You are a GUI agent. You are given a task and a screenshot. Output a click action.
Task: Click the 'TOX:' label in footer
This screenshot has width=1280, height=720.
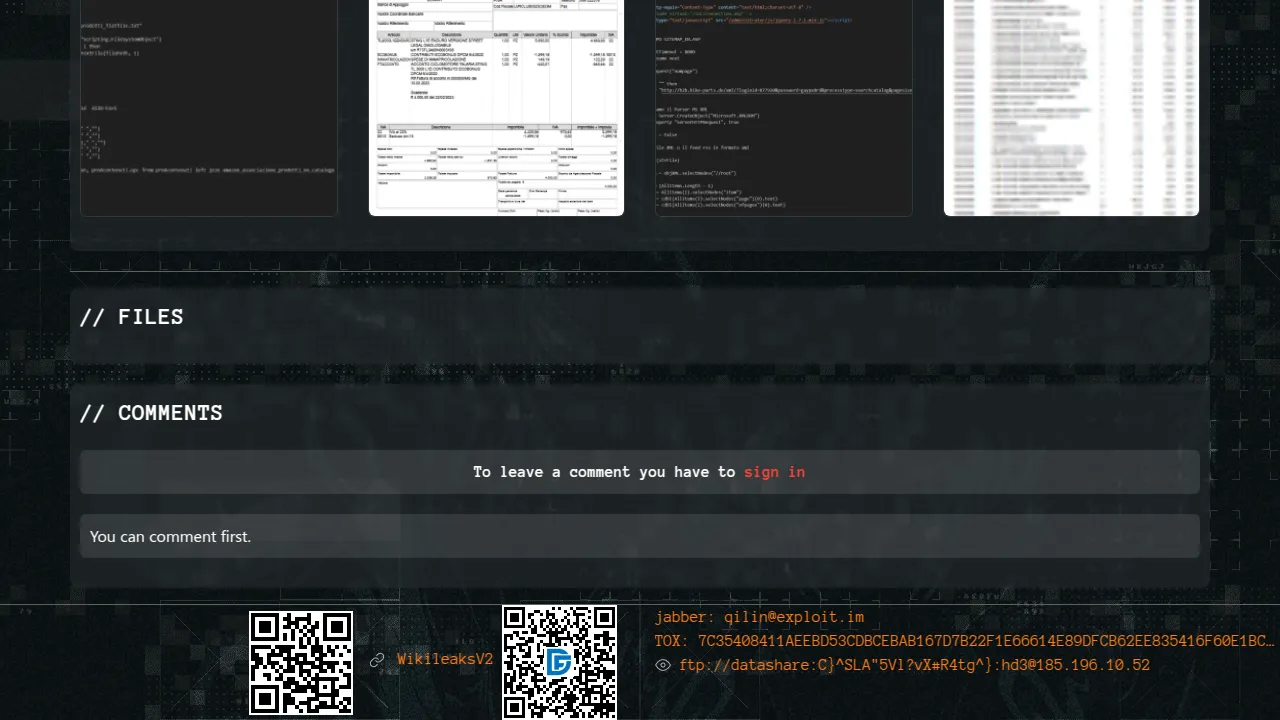[x=672, y=641]
